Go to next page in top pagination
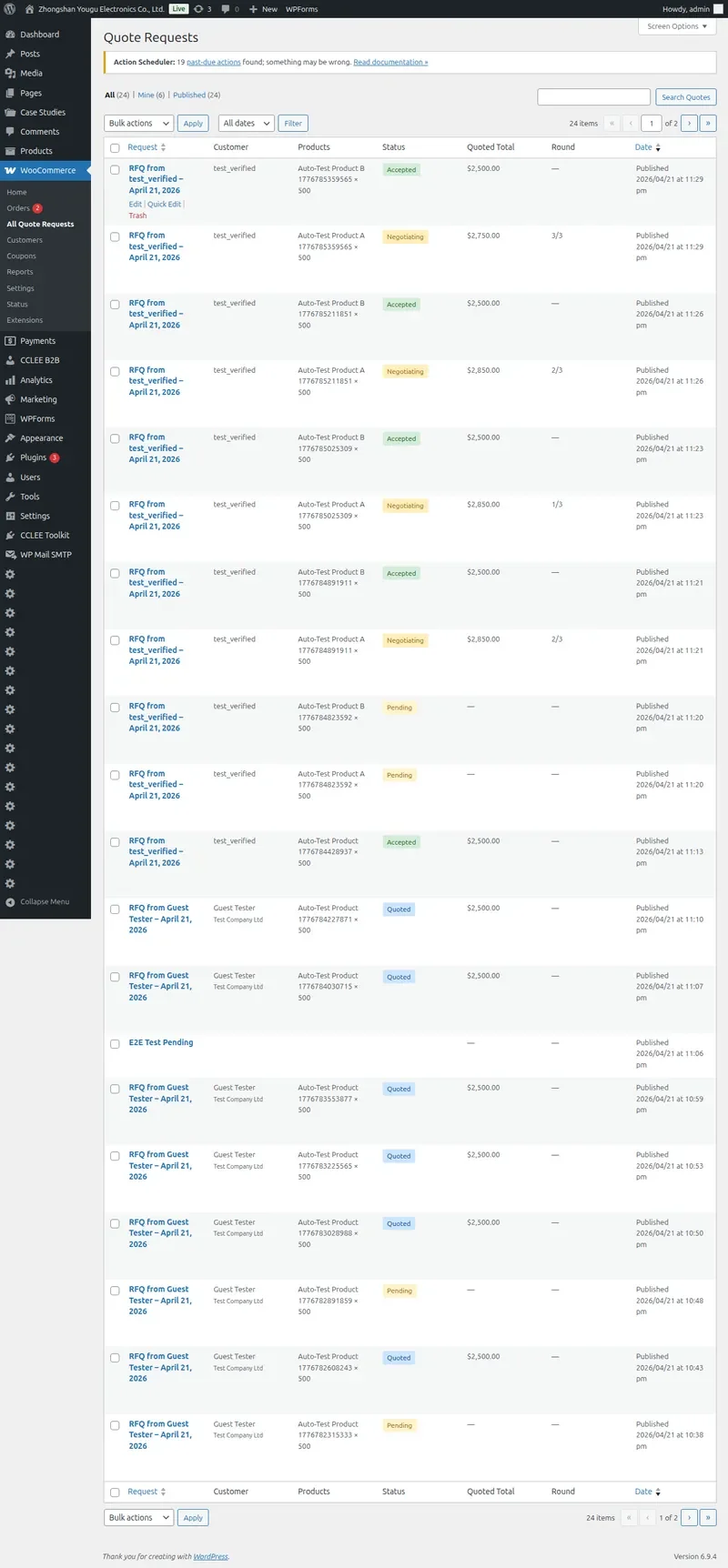The image size is (728, 1568). tap(690, 124)
